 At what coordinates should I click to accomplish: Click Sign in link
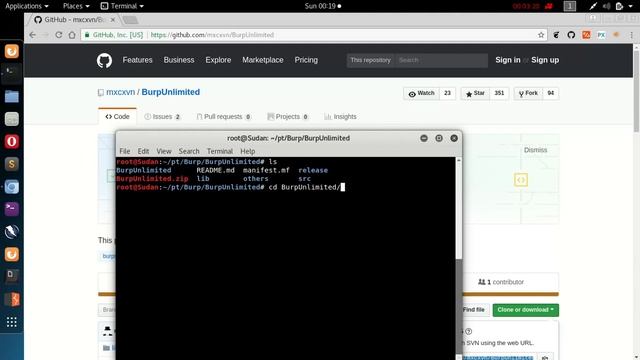point(508,60)
